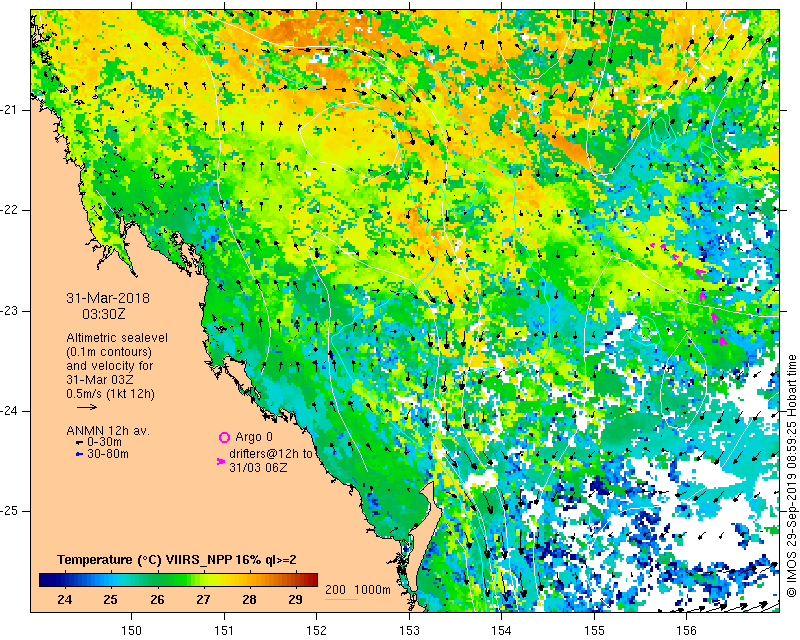Click the longitude axis label '156'

[687, 631]
